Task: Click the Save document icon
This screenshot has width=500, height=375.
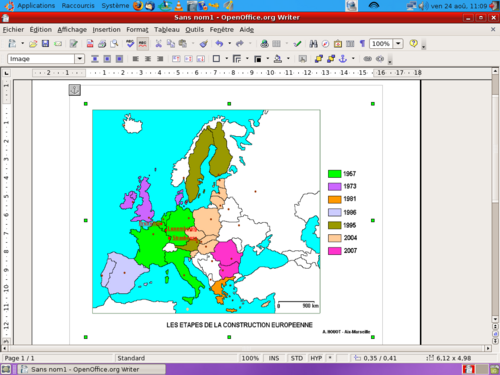Action: click(45, 44)
